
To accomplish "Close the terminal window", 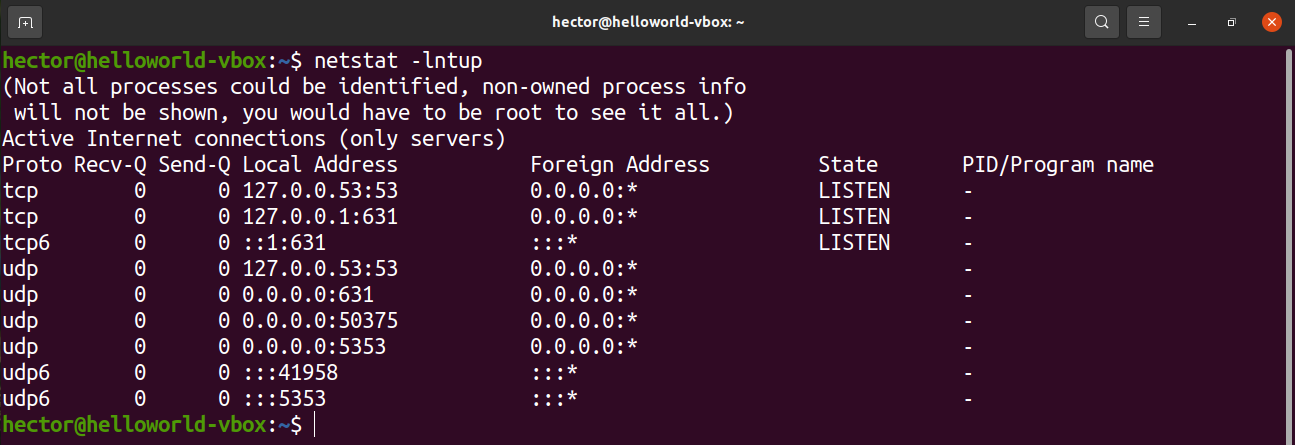I will coord(1272,22).
